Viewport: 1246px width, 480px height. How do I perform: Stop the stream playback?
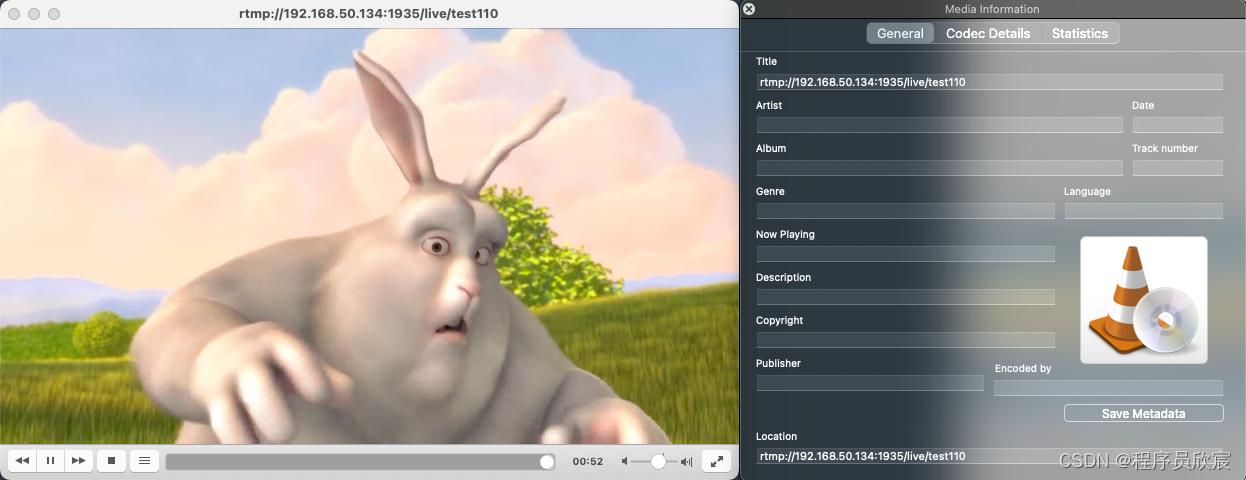pyautogui.click(x=111, y=461)
